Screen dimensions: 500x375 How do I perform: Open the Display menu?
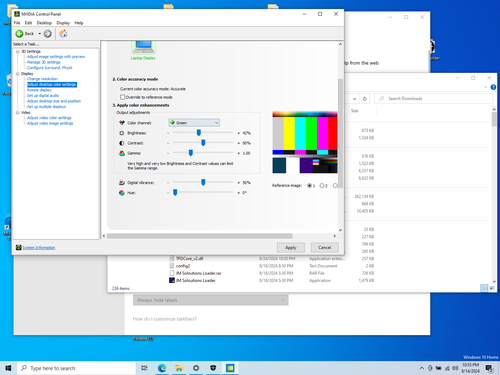point(63,23)
